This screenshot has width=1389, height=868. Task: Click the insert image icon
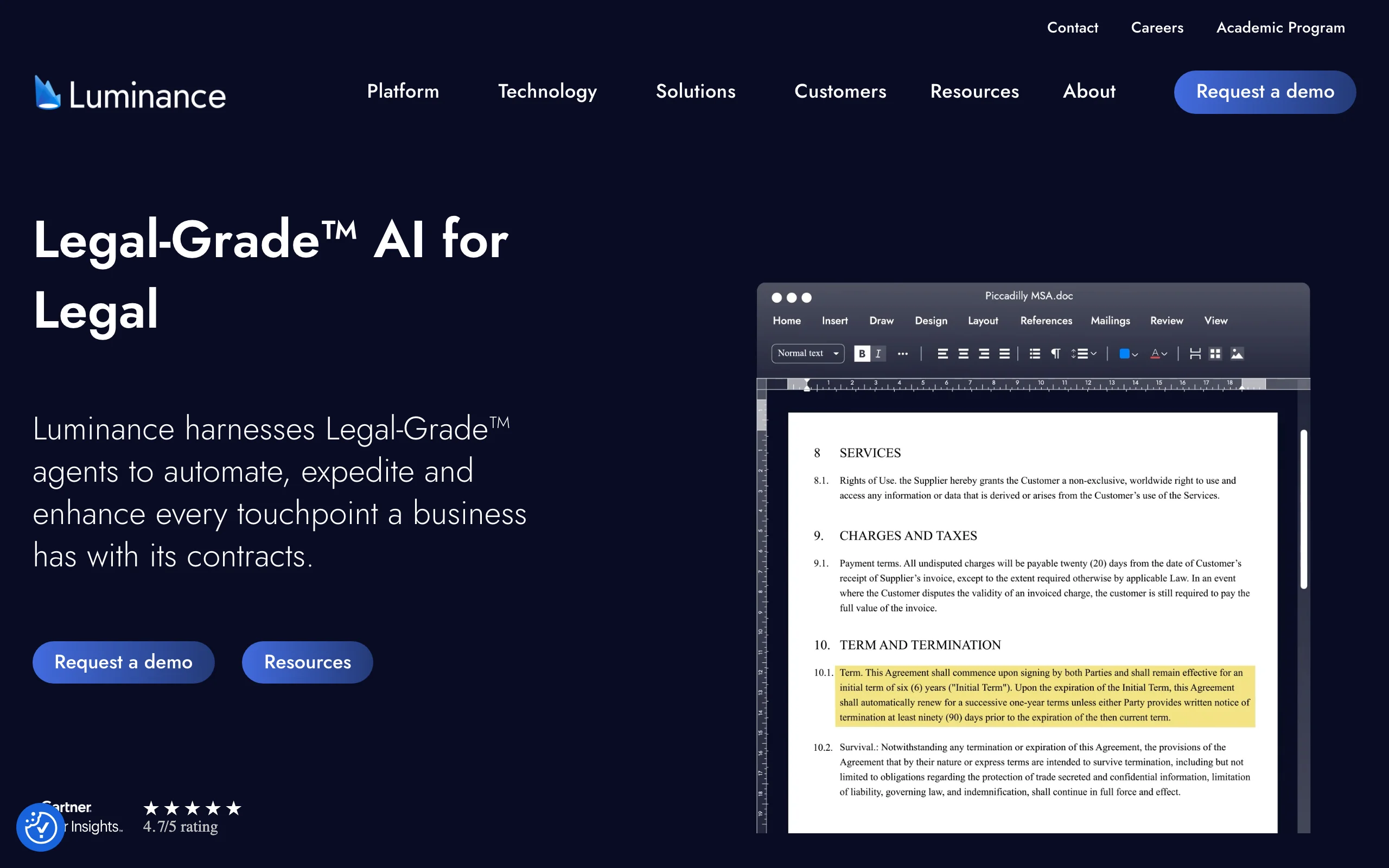click(1237, 354)
